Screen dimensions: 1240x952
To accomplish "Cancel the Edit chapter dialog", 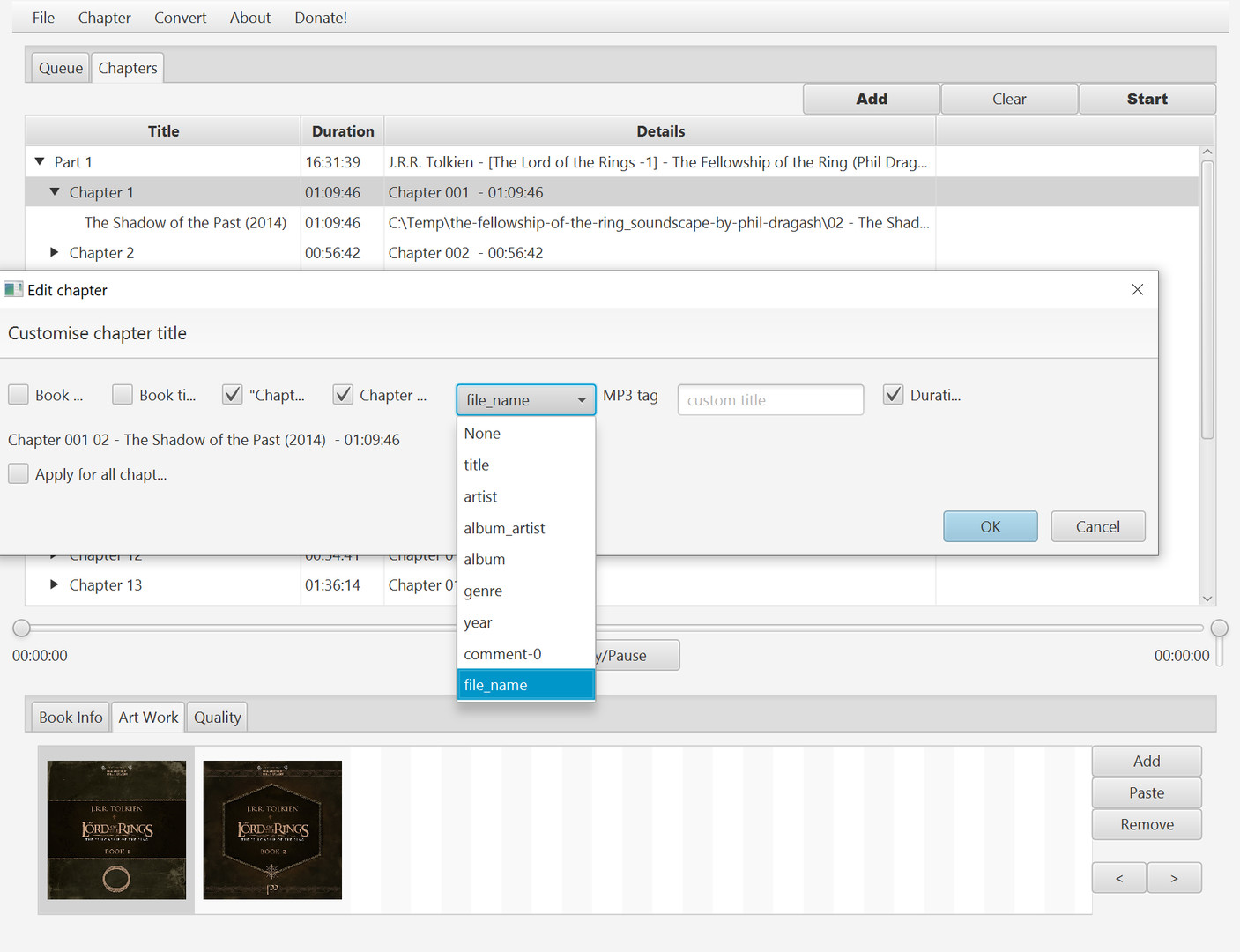I will click(1097, 526).
